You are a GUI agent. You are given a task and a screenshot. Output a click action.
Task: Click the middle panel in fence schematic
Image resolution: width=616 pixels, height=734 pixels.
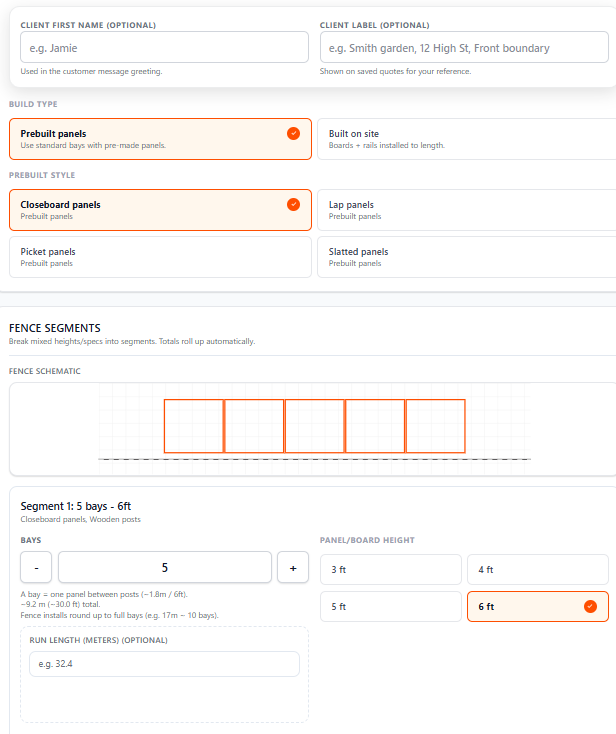coord(314,426)
